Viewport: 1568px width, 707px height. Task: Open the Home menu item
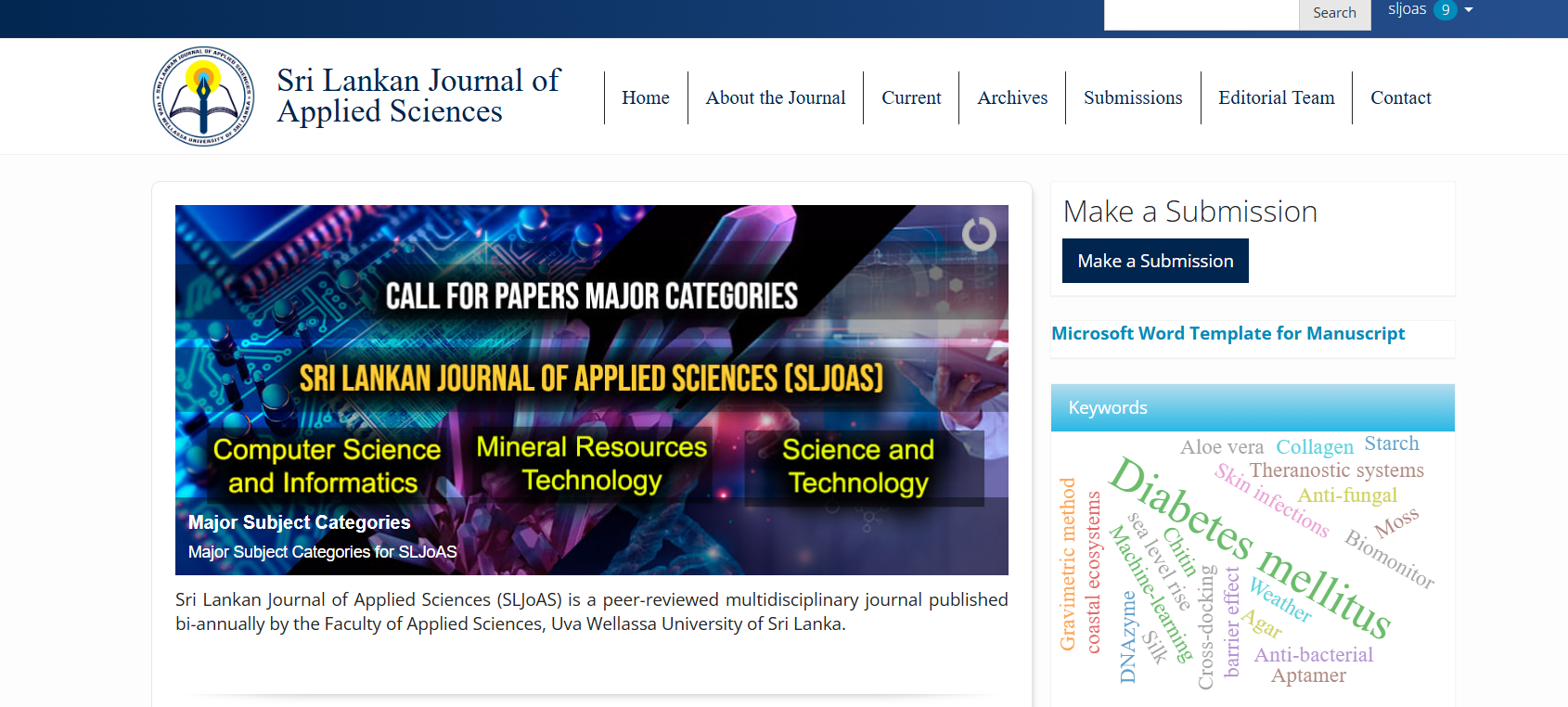click(x=645, y=97)
